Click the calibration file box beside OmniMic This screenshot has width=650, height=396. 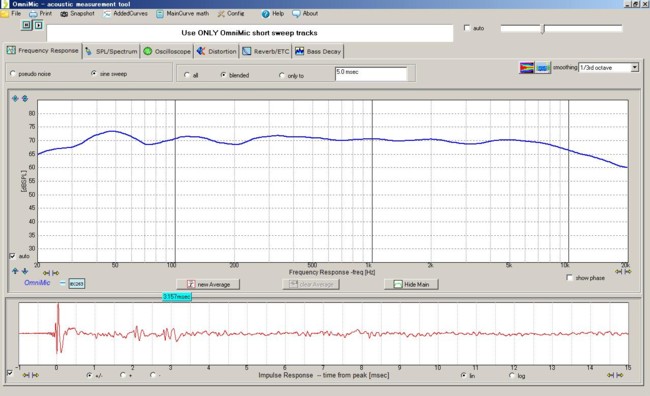tap(77, 284)
